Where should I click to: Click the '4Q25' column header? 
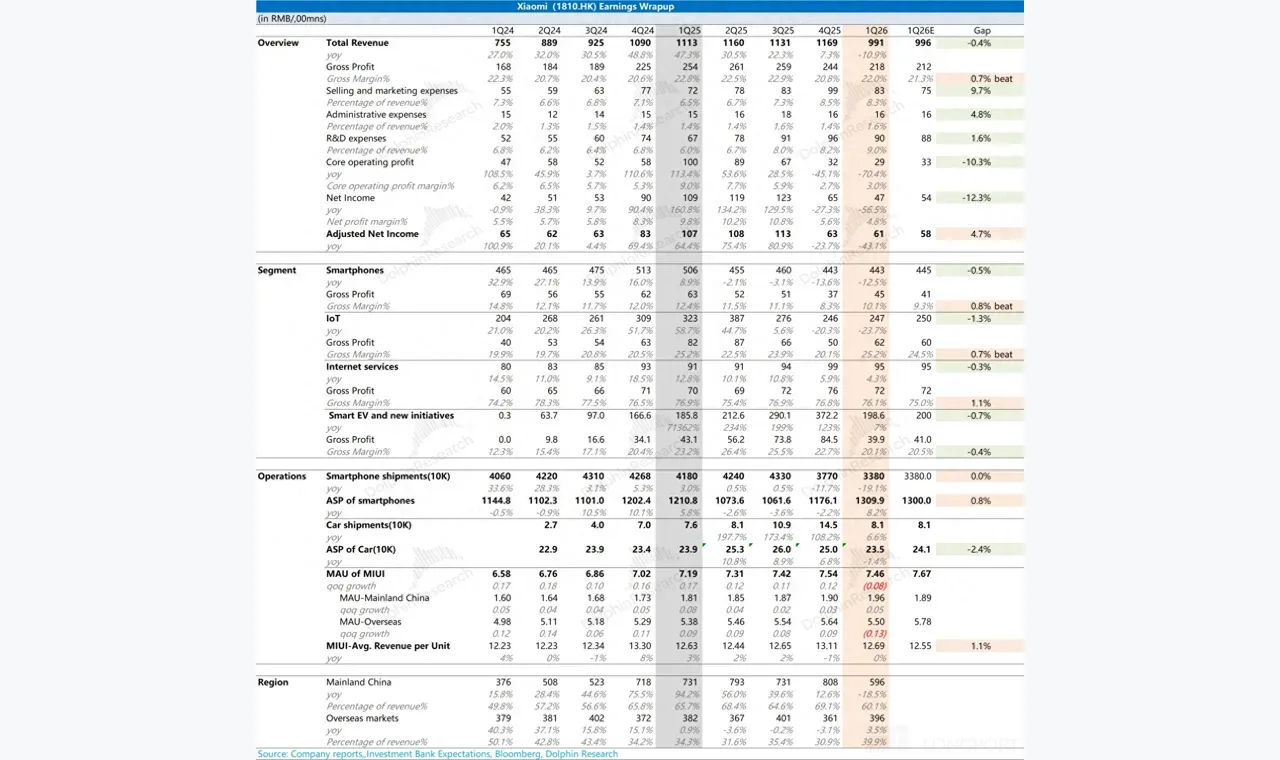coord(829,31)
